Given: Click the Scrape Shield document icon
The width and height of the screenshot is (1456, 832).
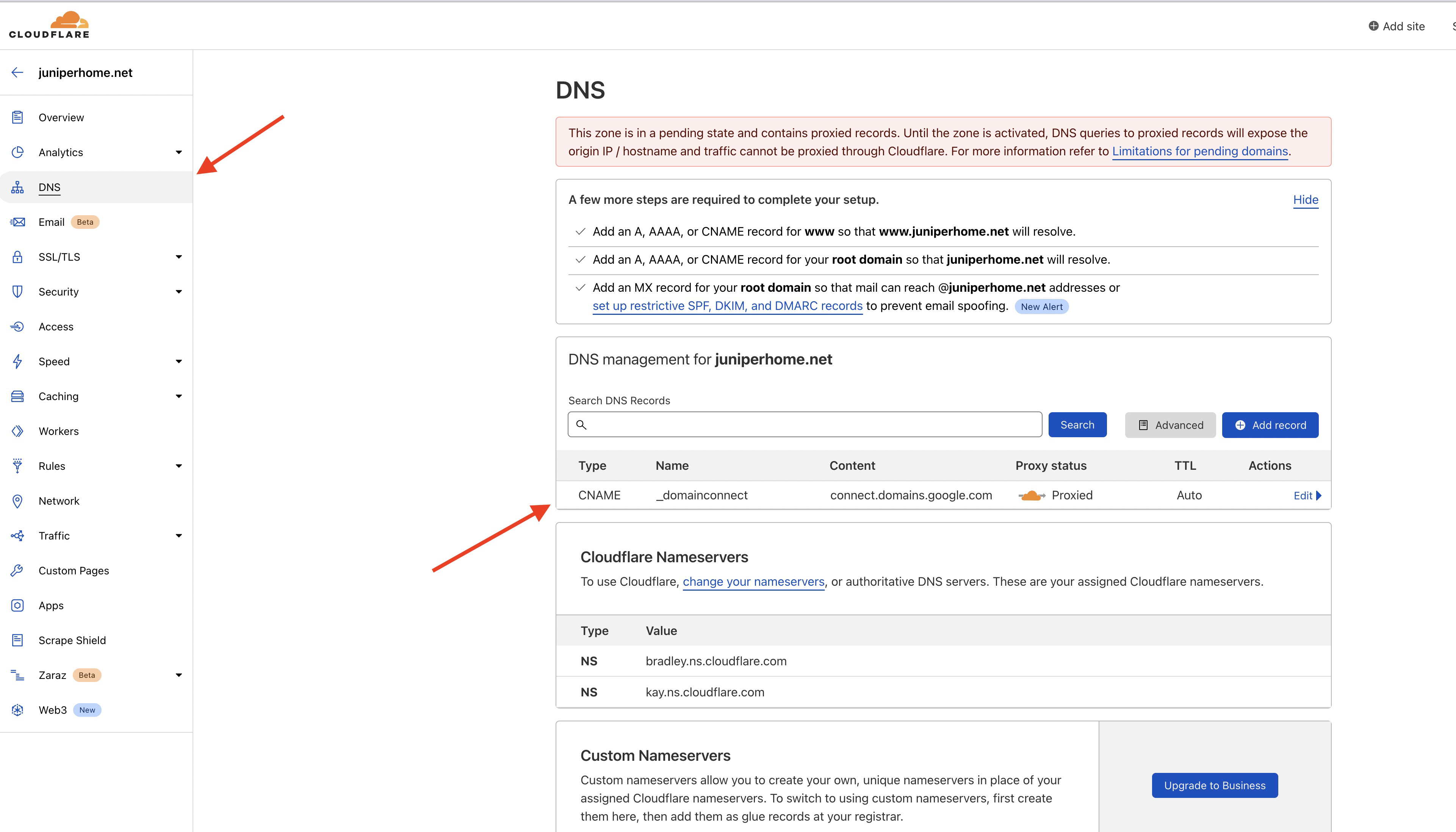Looking at the screenshot, I should (x=18, y=640).
